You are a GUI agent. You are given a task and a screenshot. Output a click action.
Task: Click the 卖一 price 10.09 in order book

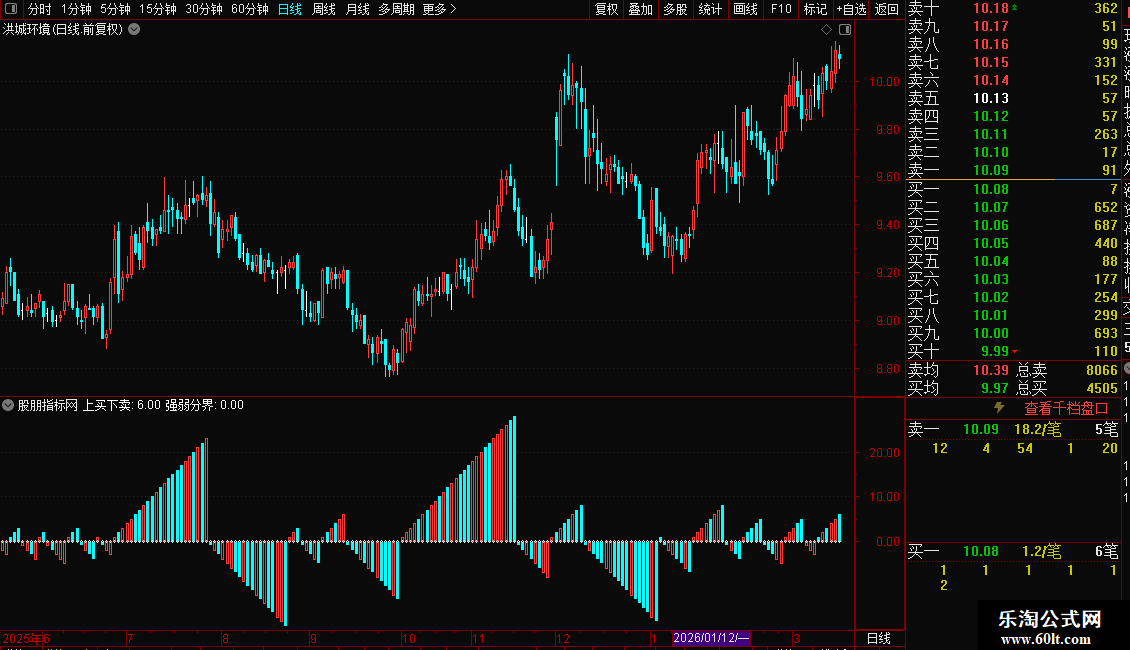(x=991, y=170)
